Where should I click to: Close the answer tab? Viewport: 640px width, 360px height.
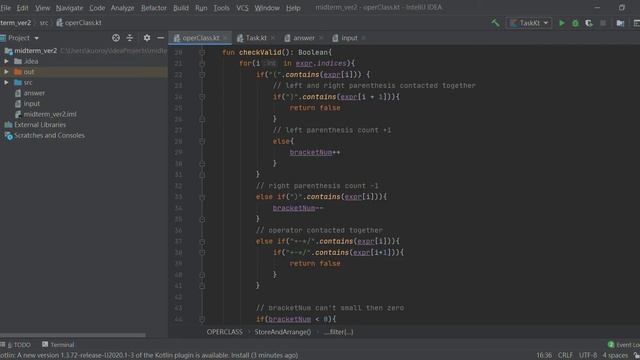tap(321, 38)
